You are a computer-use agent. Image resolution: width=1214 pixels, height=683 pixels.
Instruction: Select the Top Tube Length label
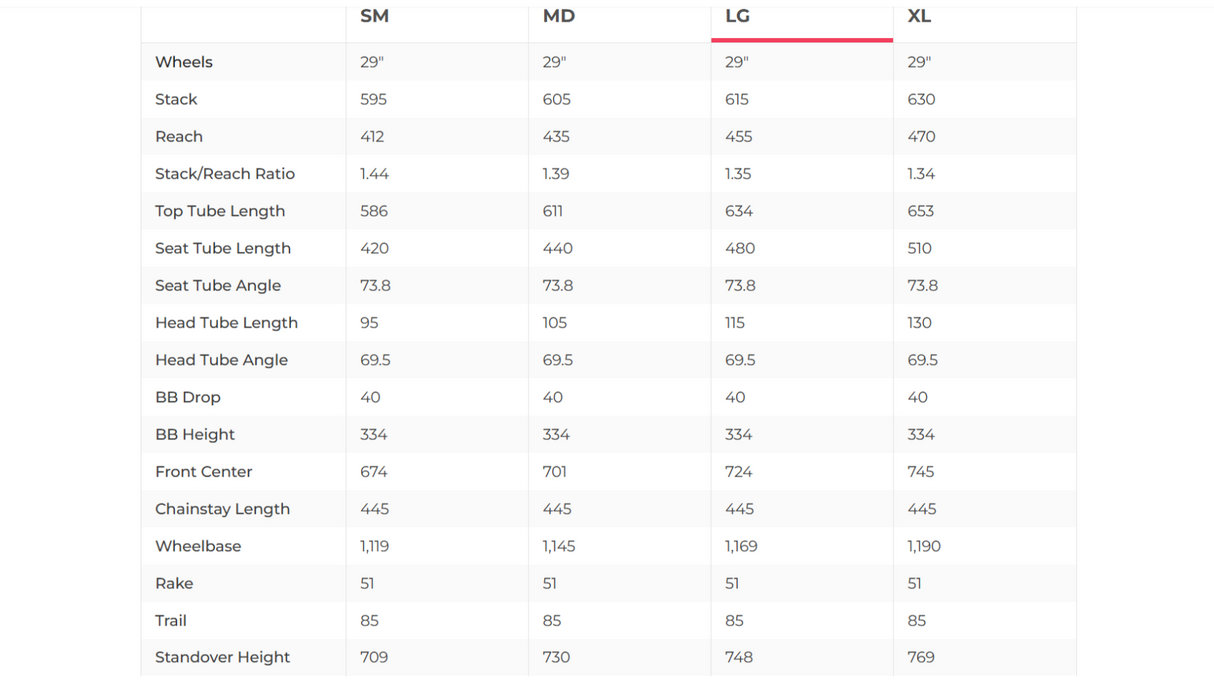click(x=220, y=211)
